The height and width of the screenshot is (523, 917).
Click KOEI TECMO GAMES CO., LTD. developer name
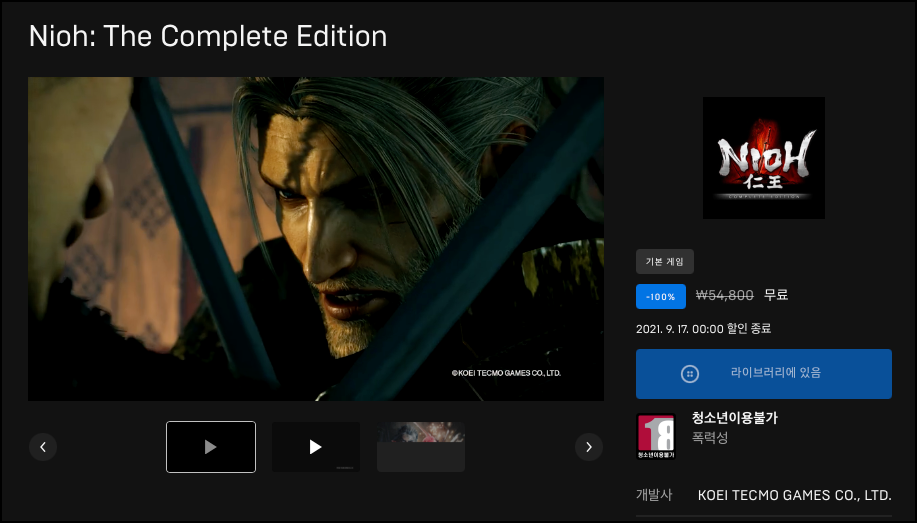(795, 496)
